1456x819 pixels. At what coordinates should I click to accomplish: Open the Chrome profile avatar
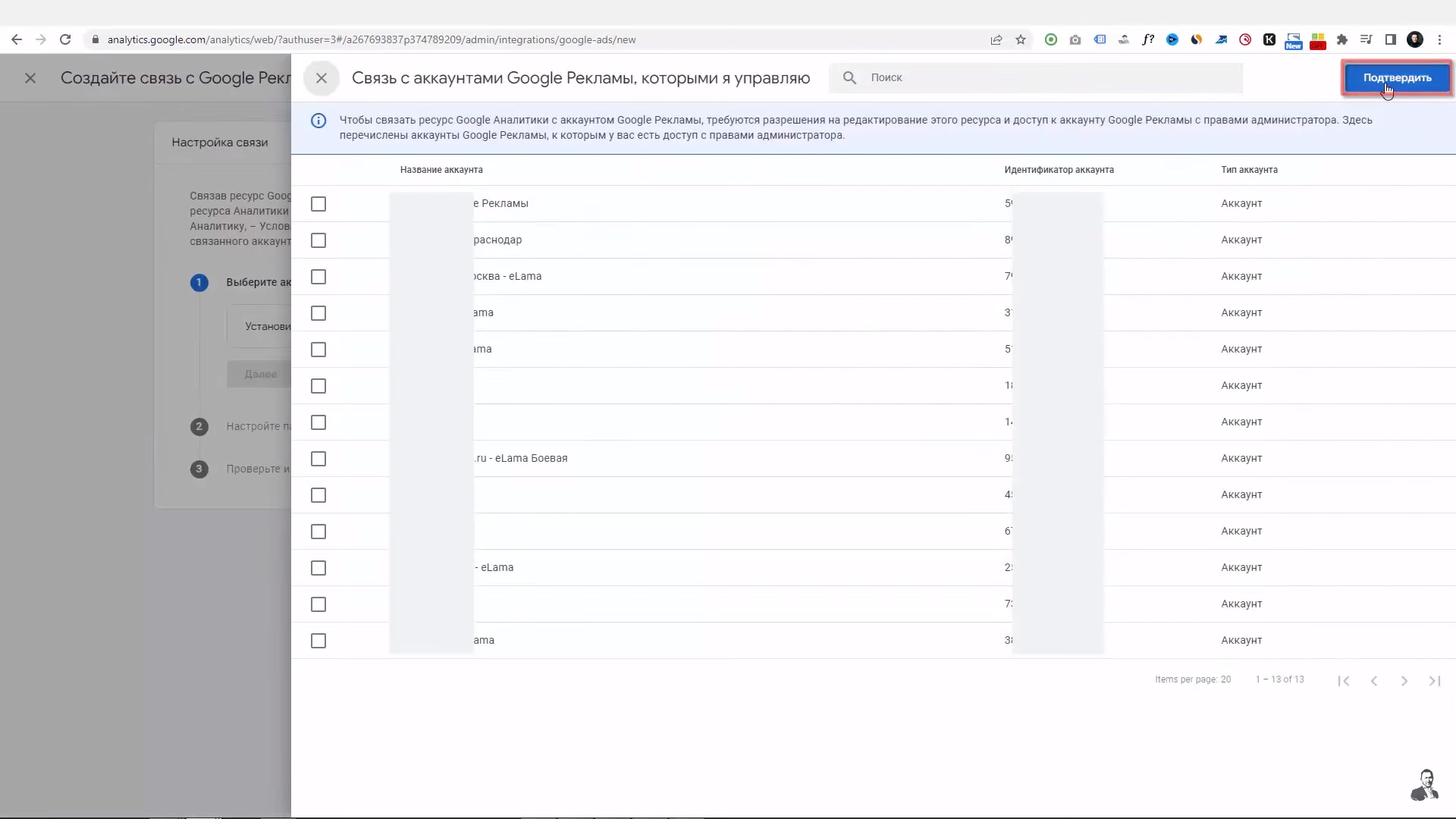point(1415,39)
